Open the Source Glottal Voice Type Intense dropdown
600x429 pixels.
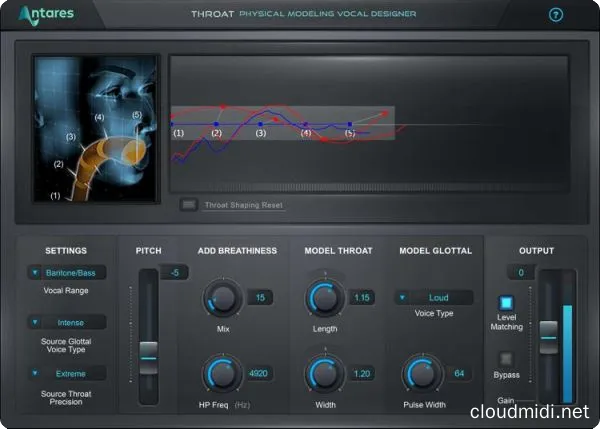tap(67, 323)
